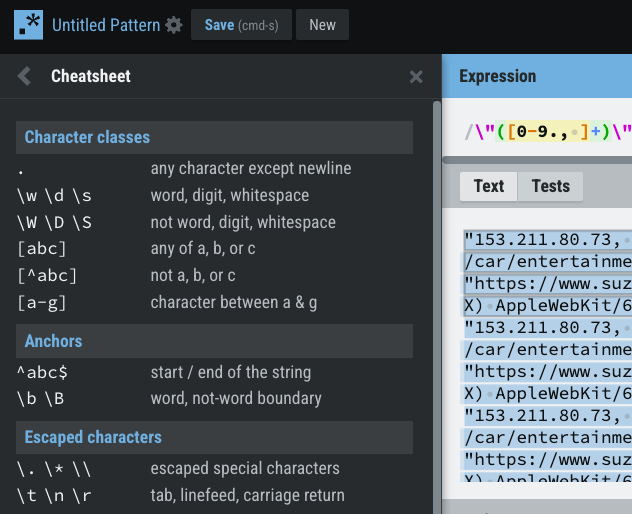Click the Cheatsheet sidebar scrollbar
Image resolution: width=632 pixels, height=514 pixels.
[x=436, y=300]
